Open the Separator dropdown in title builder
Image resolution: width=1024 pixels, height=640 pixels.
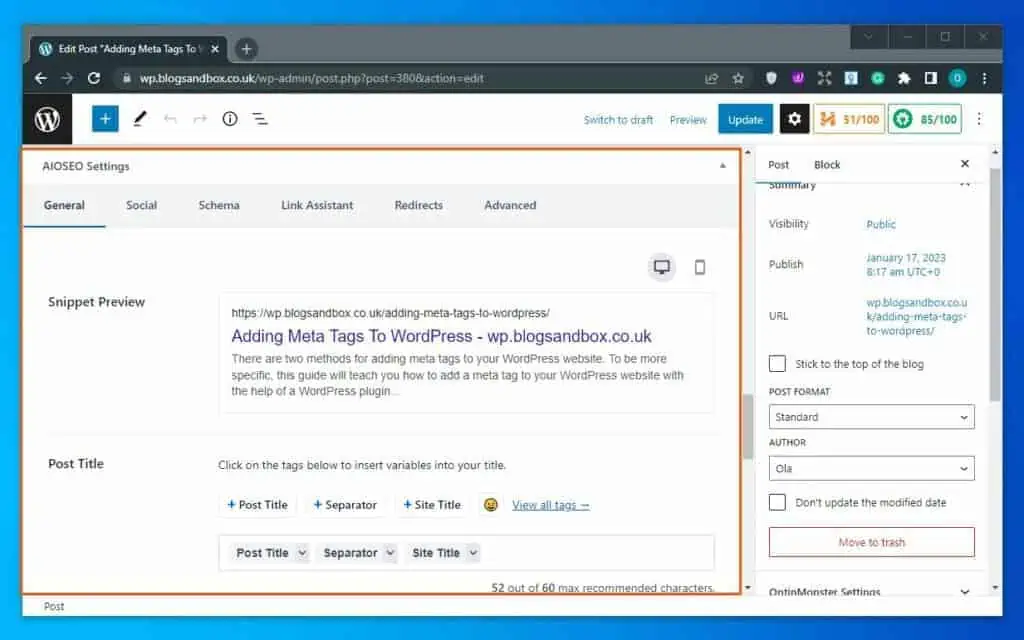tap(357, 552)
